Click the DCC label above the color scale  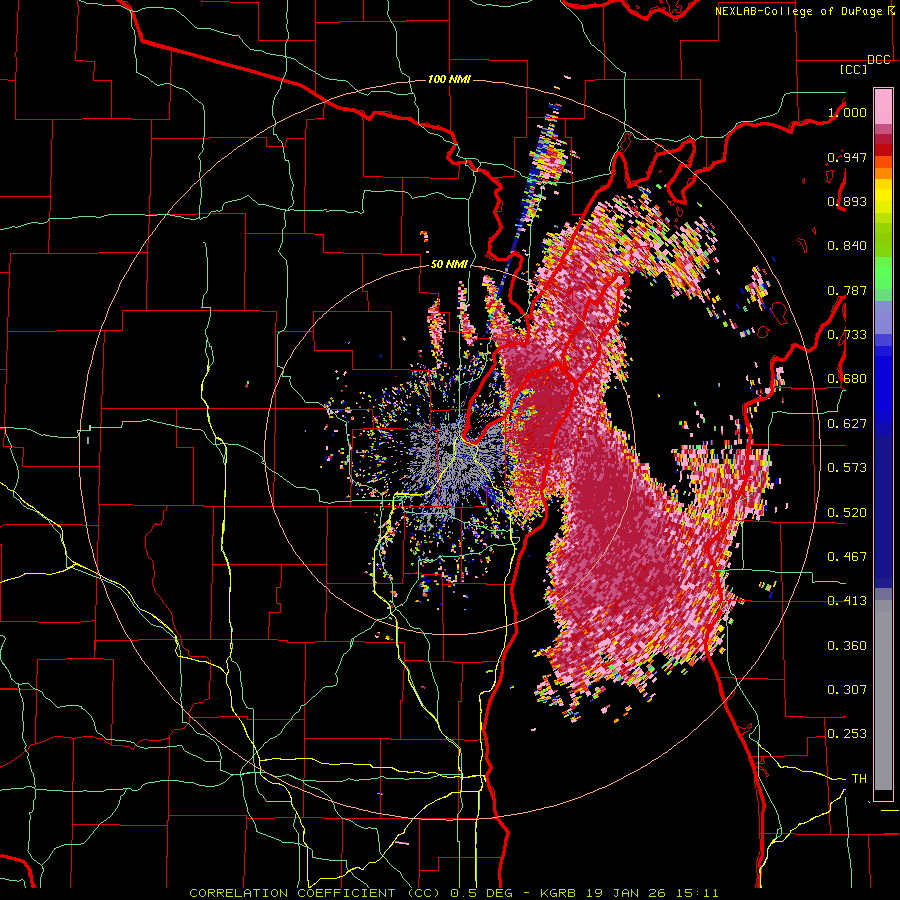pos(878,60)
